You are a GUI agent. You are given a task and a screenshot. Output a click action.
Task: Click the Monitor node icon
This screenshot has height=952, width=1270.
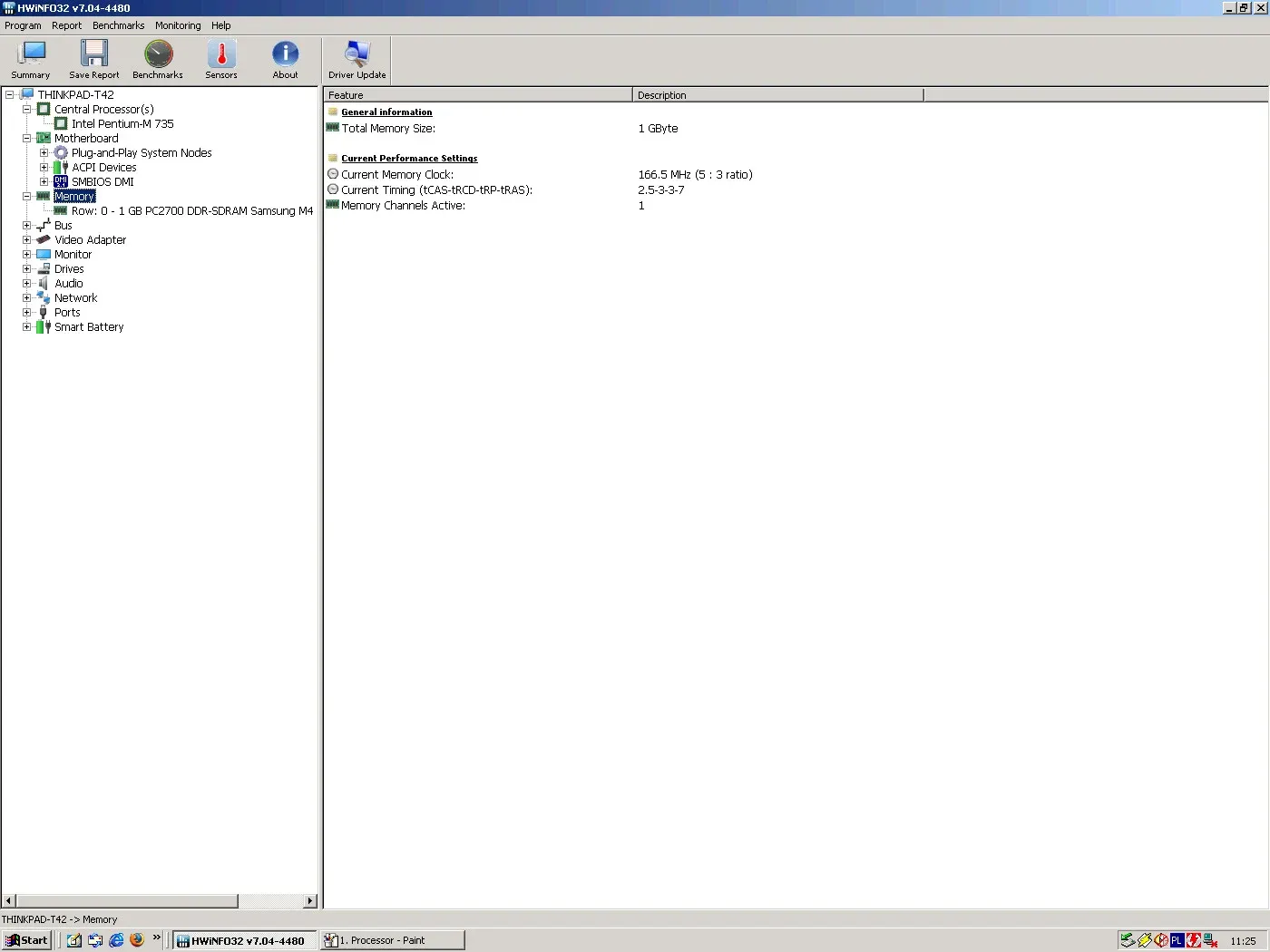tap(43, 254)
